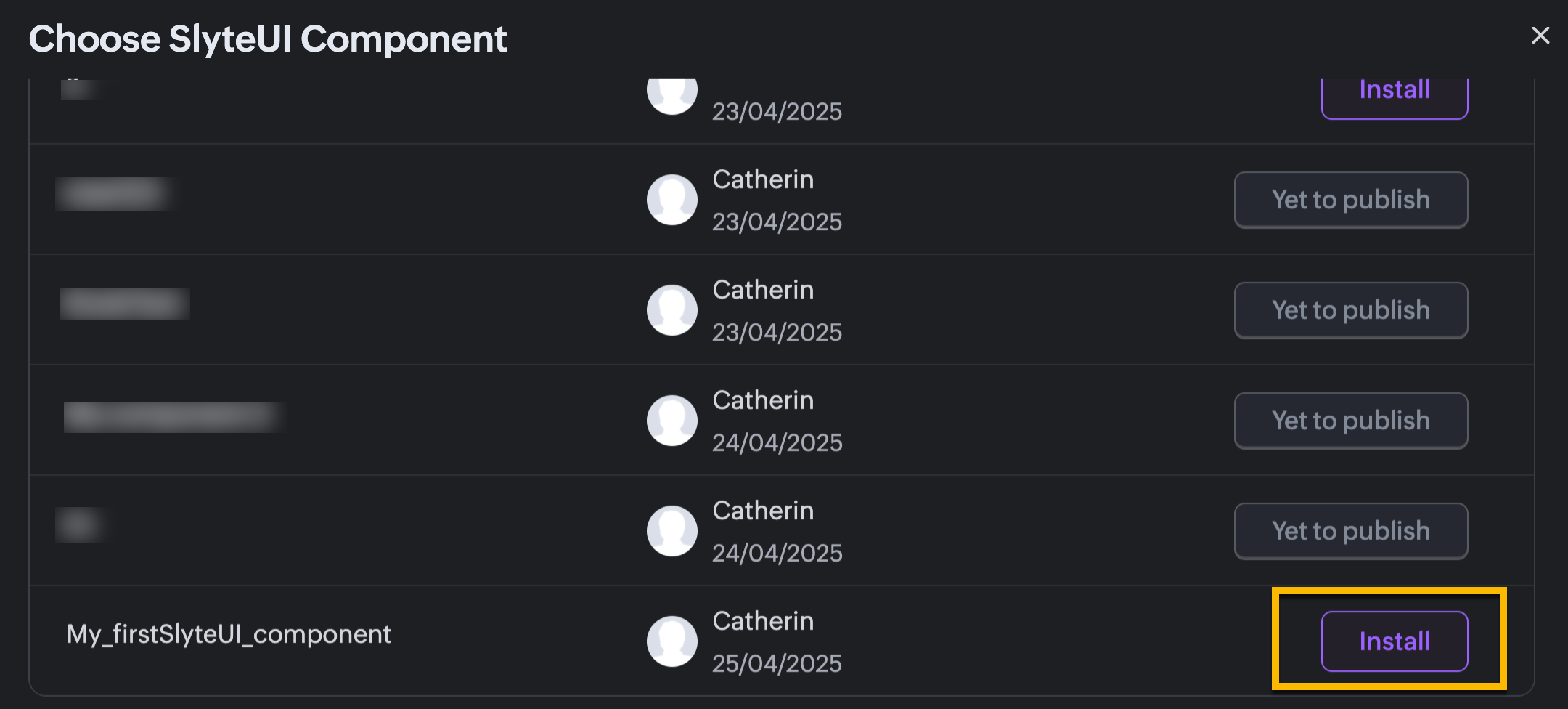Select the My_firstSlyteUI_component name
Image resolution: width=1568 pixels, height=709 pixels.
click(229, 634)
